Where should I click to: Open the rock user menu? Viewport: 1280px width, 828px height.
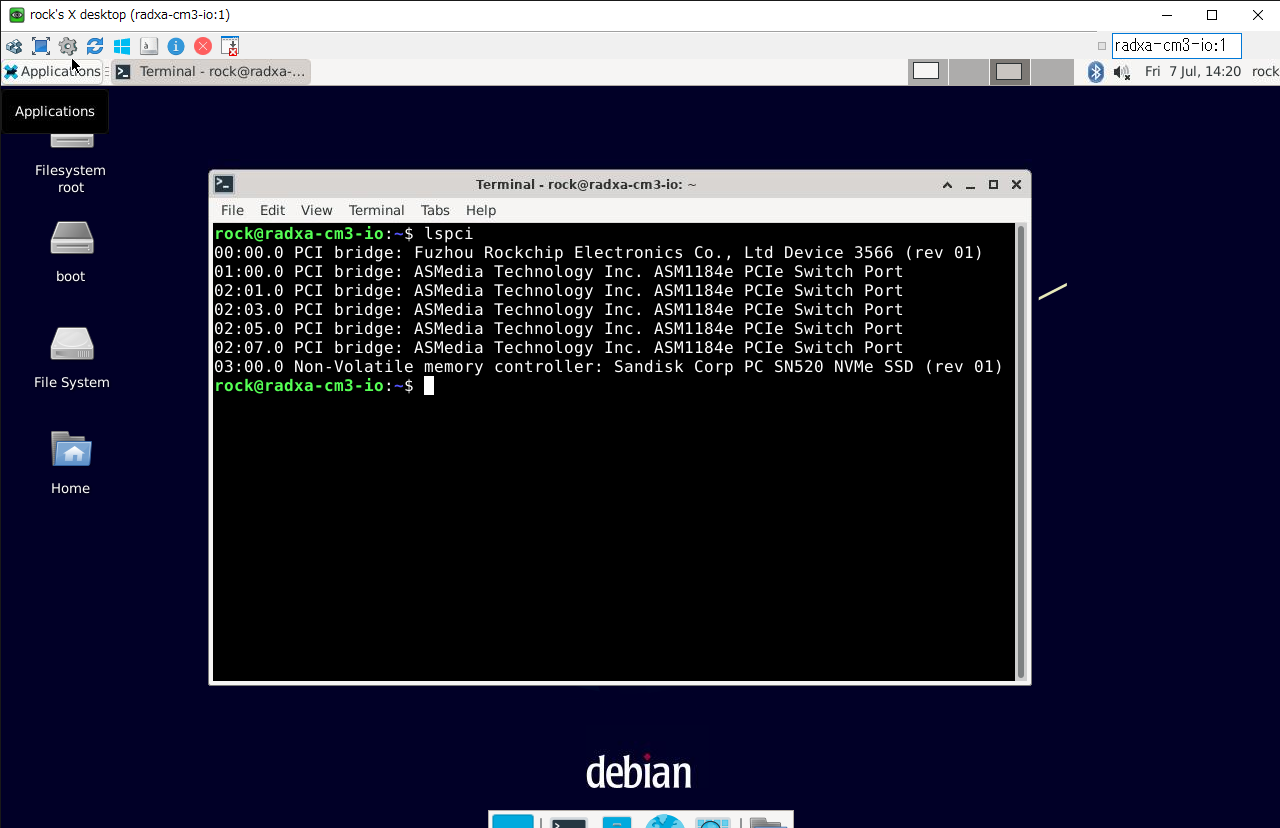tap(1265, 71)
